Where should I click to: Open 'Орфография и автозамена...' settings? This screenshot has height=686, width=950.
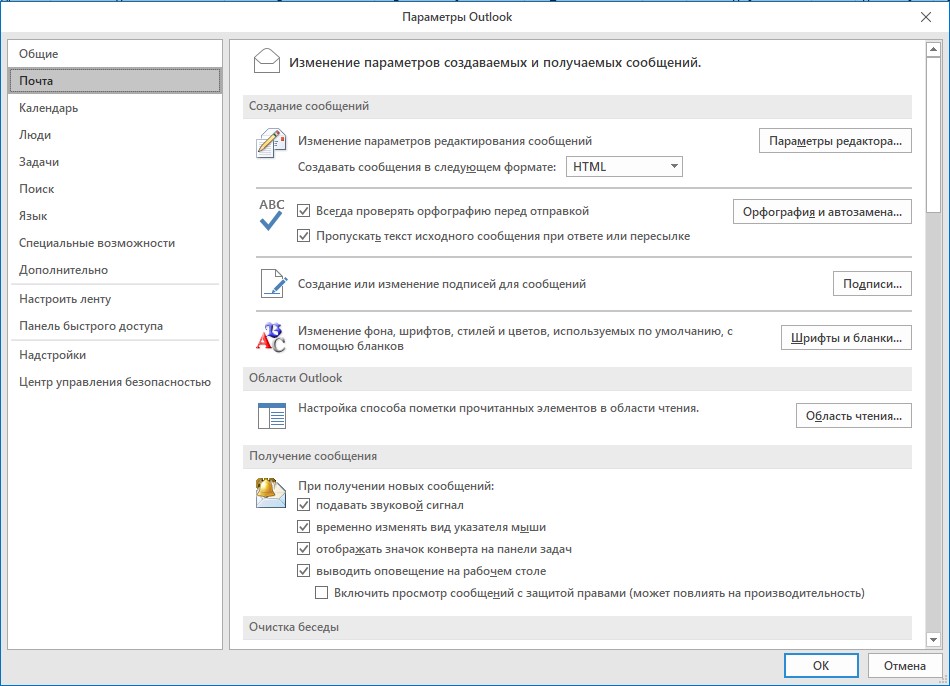click(x=822, y=211)
